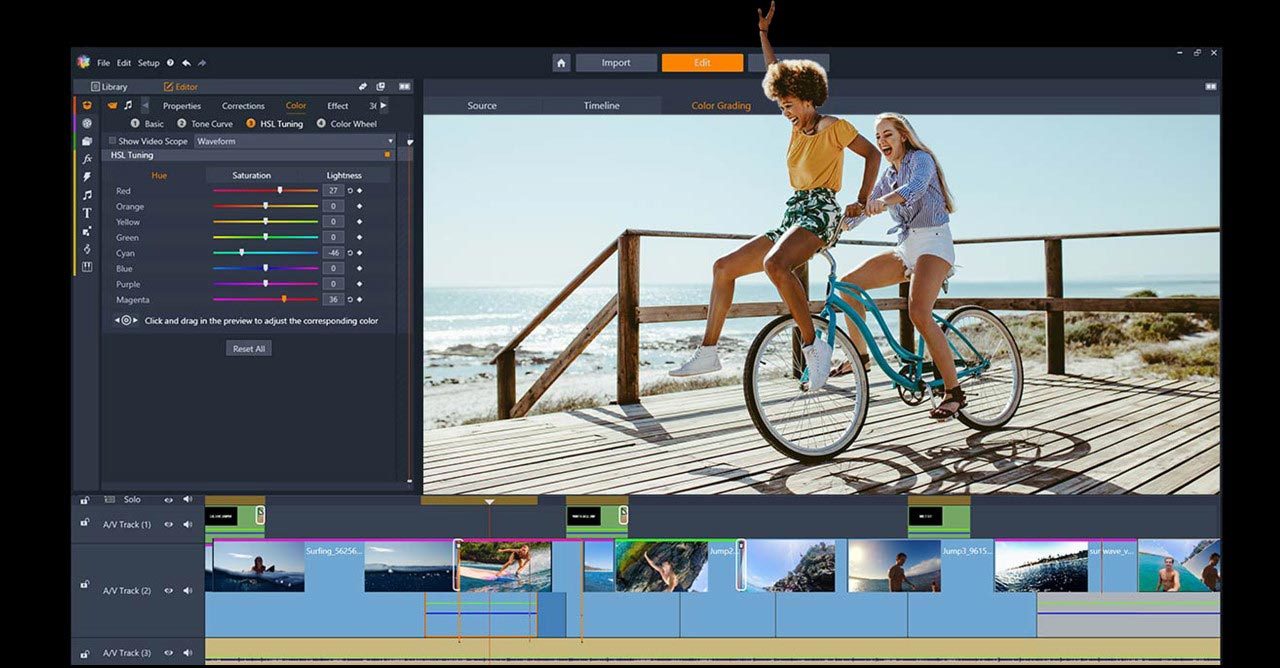This screenshot has width=1280, height=668.
Task: Reset the Cyan hue value
Action: (350, 253)
